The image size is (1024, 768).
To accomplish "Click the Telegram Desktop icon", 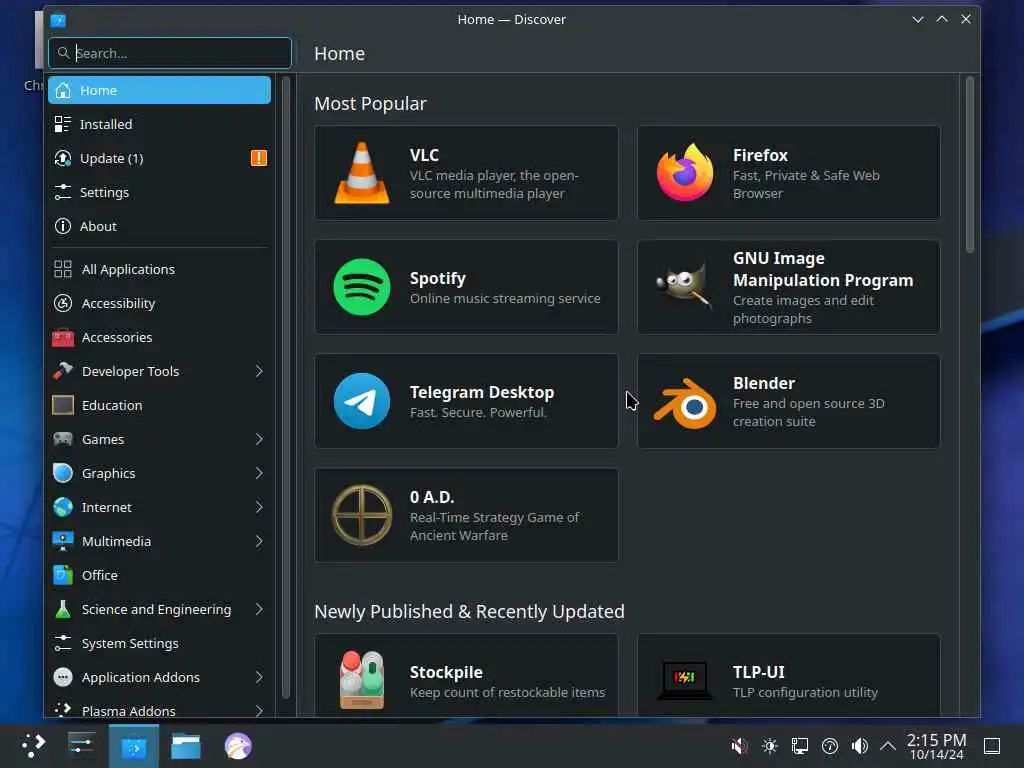I will point(362,401).
